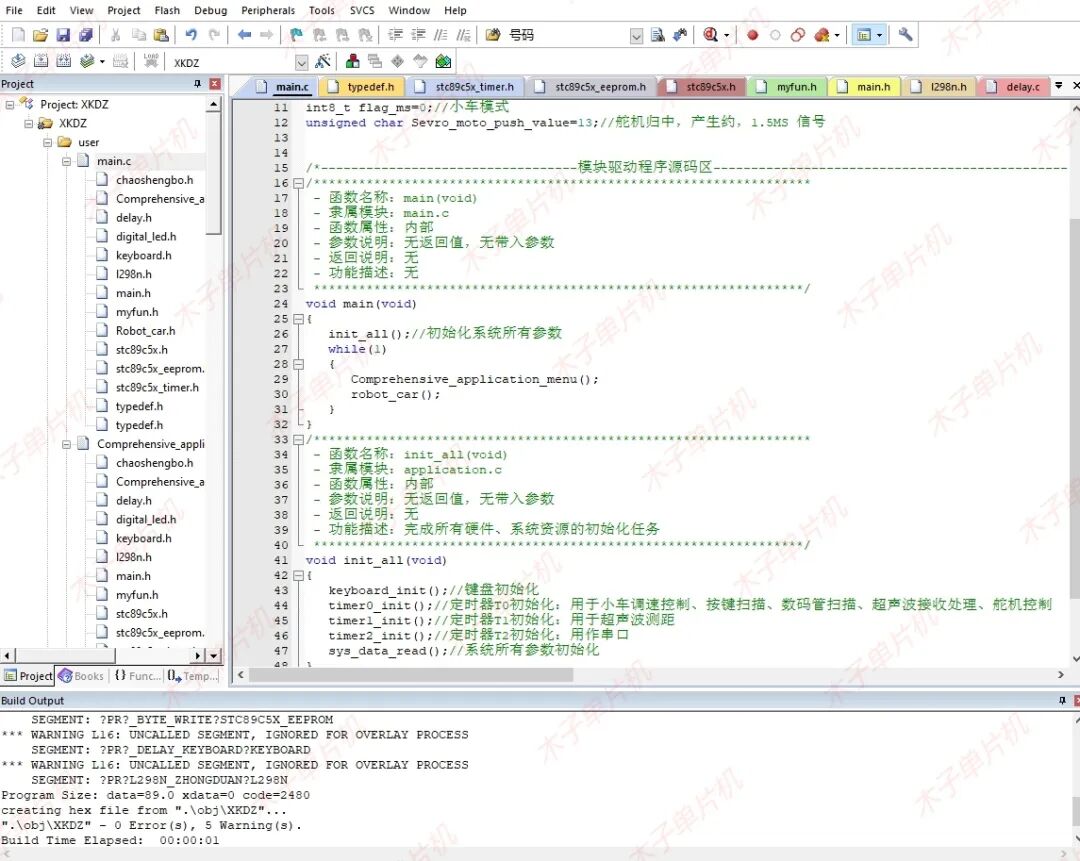Select Robot_car.h in project tree

145,331
